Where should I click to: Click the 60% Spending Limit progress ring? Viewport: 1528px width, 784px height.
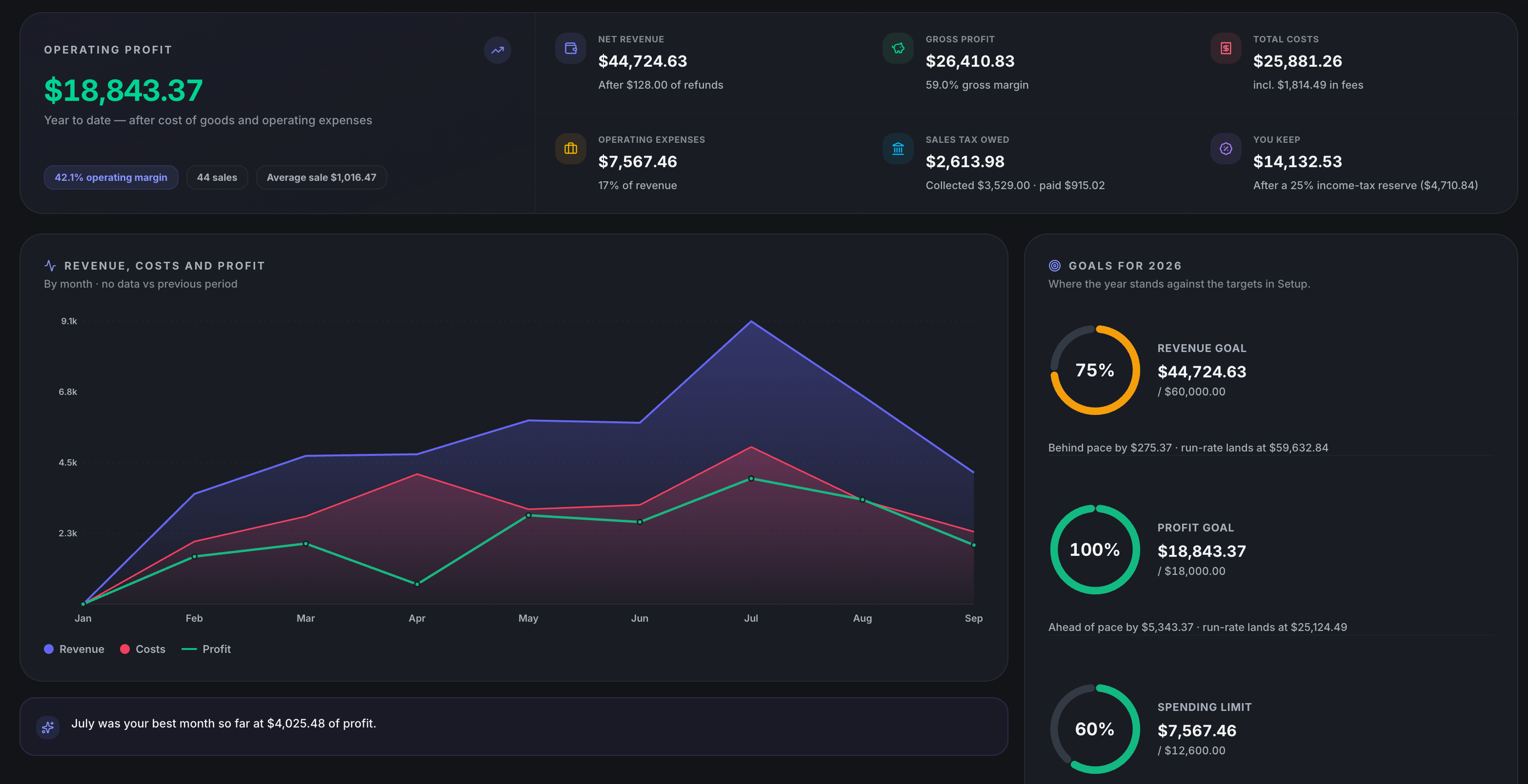click(x=1095, y=729)
